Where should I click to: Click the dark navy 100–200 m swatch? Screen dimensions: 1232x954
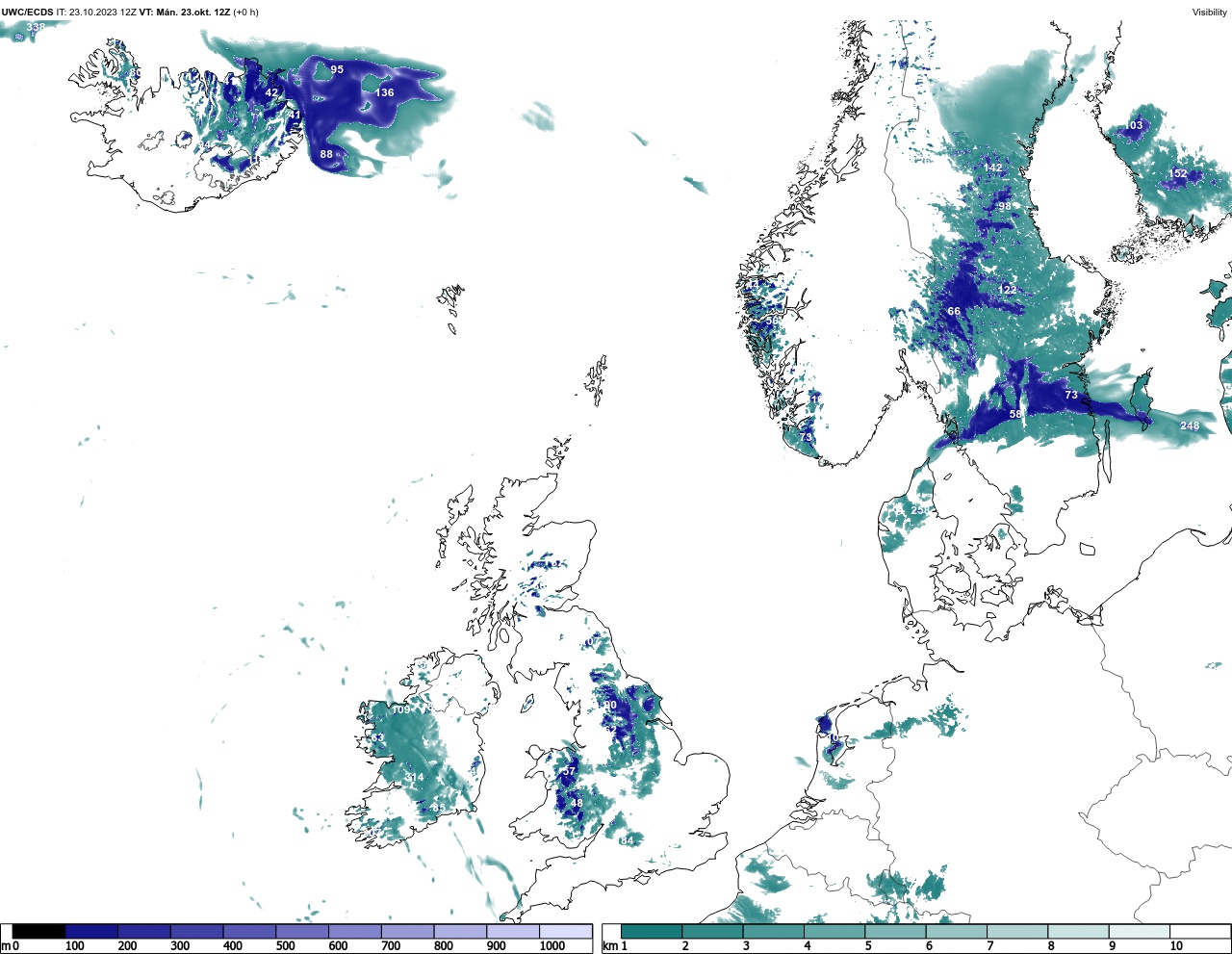91,931
